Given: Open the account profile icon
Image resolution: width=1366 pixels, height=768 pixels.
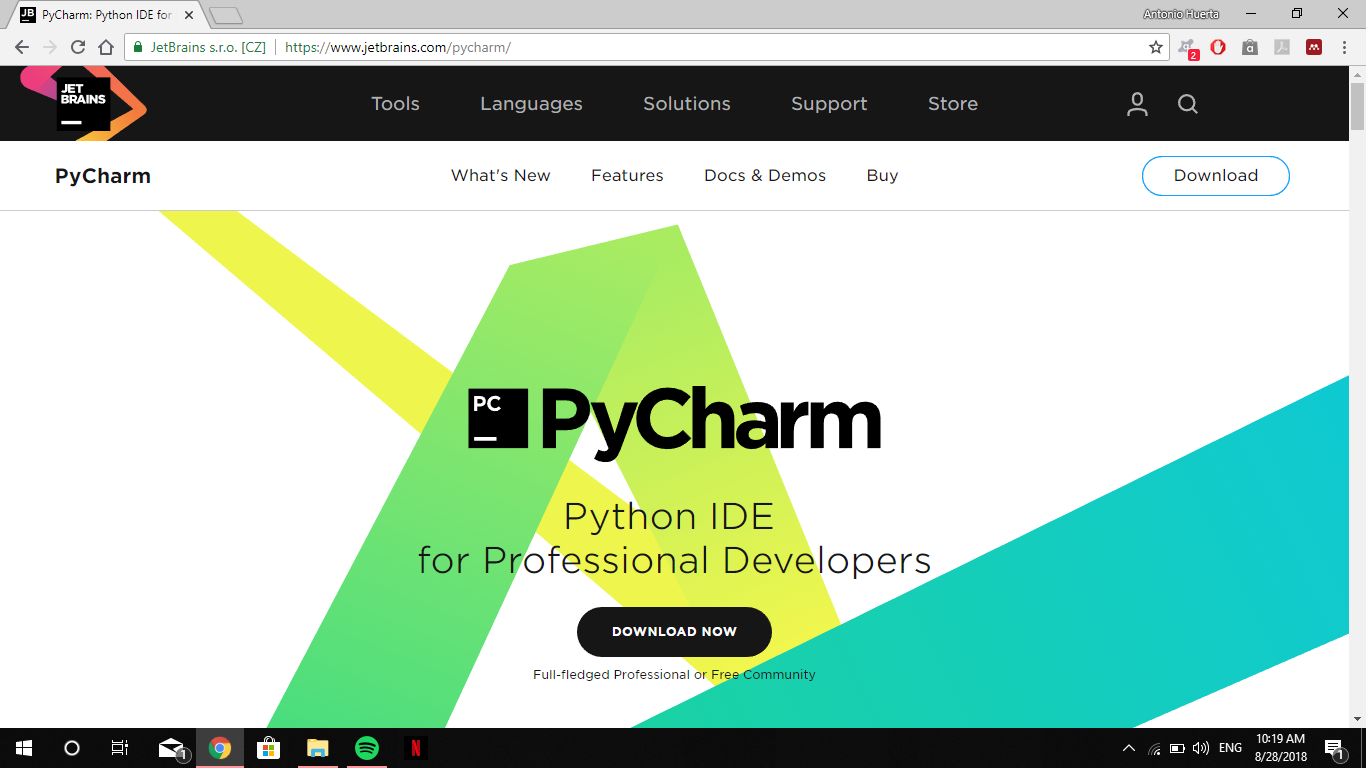Looking at the screenshot, I should [1137, 103].
